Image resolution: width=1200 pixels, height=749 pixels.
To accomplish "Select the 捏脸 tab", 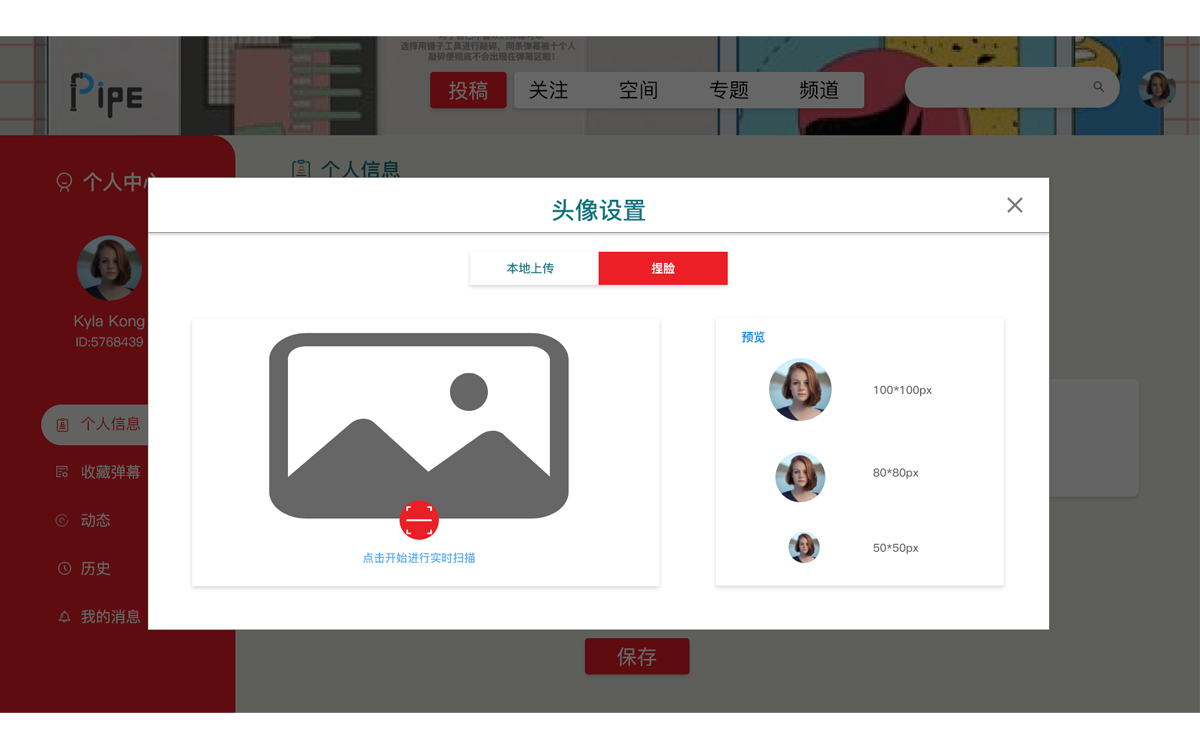I will coord(663,268).
